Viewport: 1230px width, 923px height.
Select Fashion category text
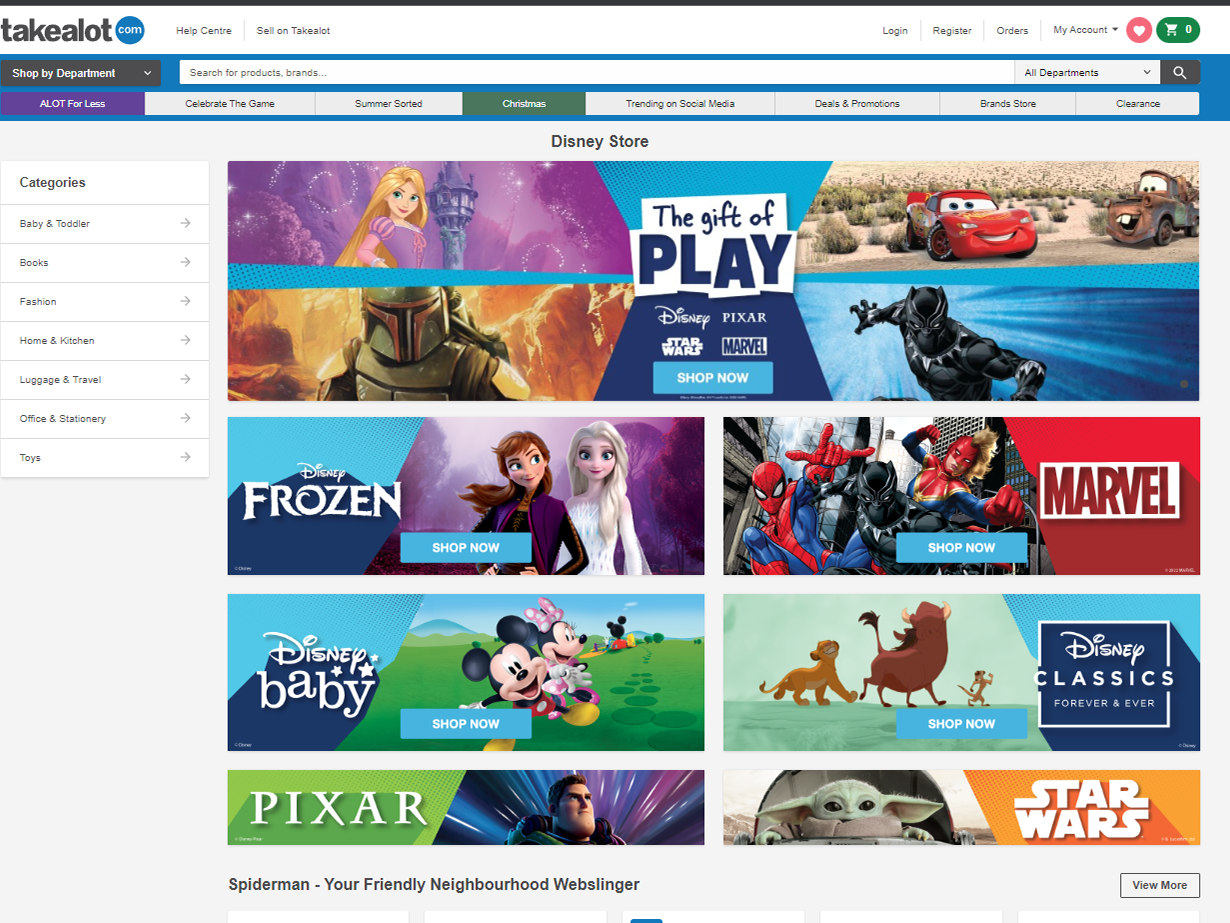[x=38, y=302]
